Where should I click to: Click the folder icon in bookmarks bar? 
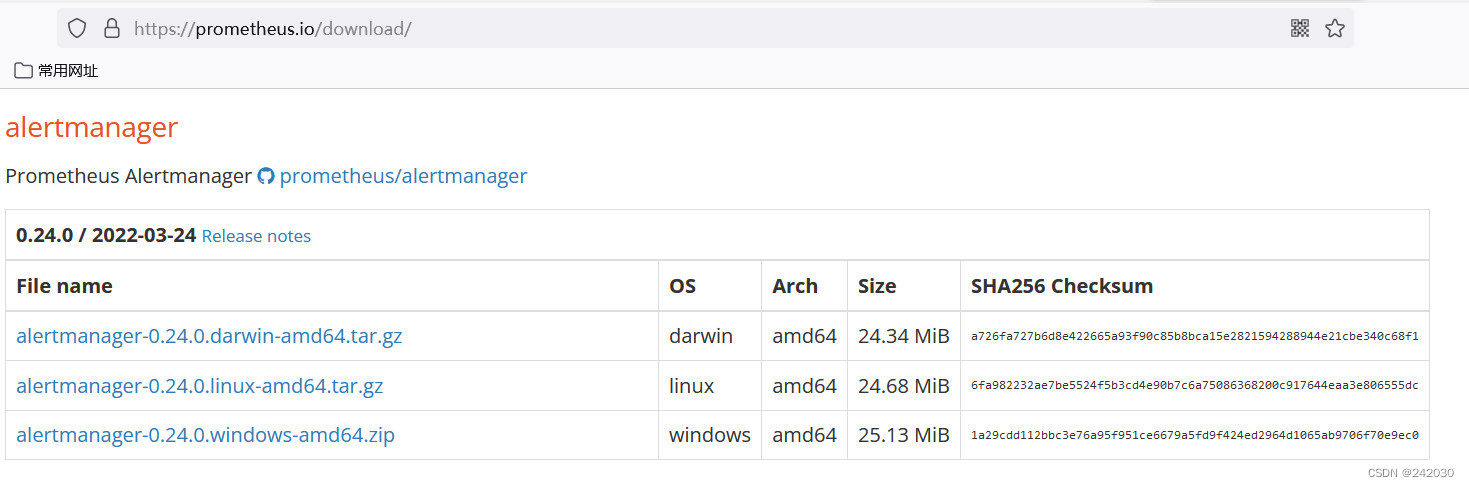(23, 71)
